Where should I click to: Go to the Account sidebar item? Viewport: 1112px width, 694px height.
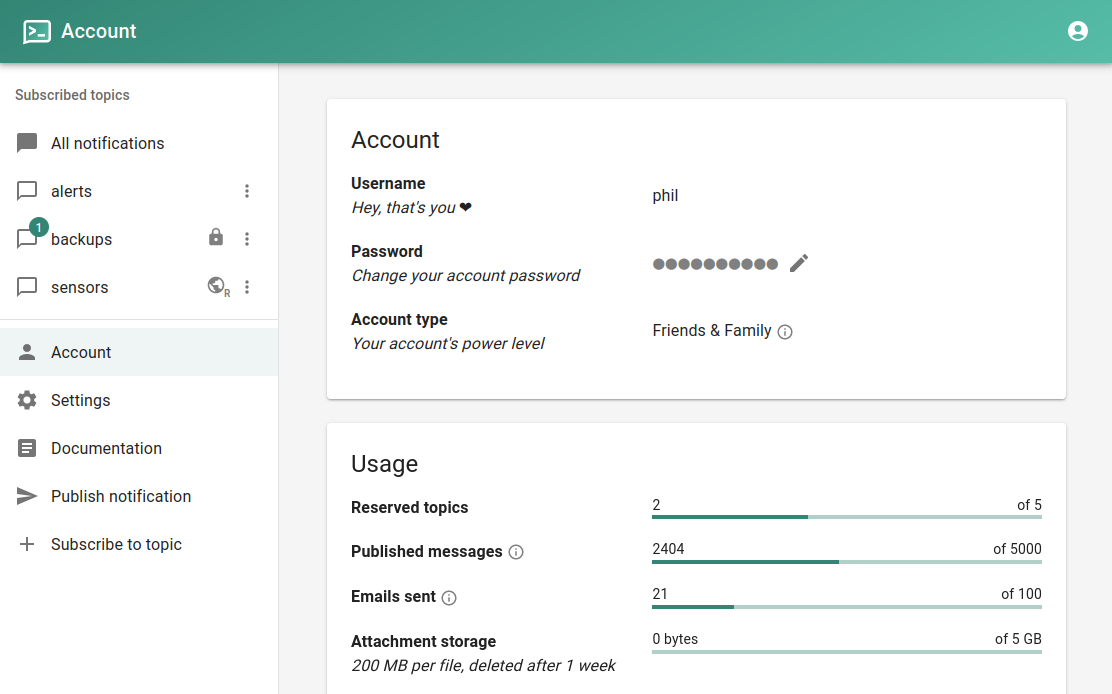tap(81, 352)
